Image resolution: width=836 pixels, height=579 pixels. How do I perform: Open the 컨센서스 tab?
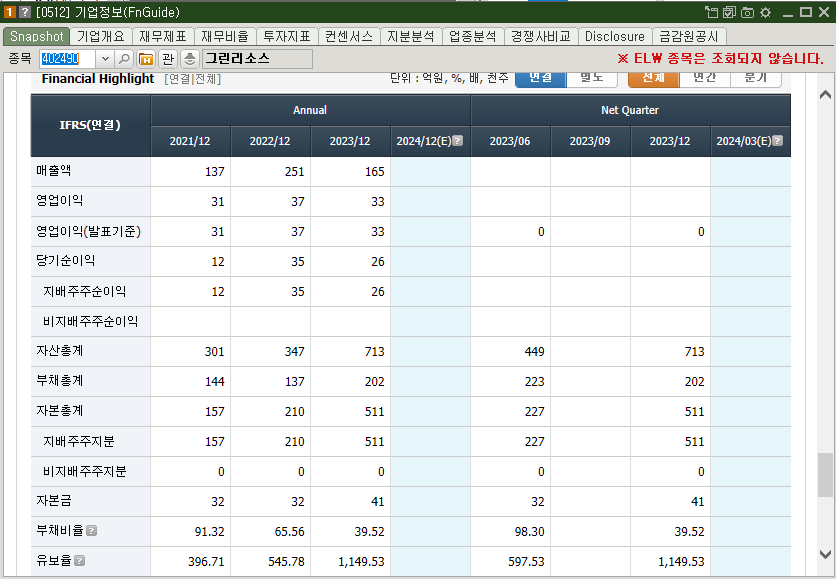[349, 36]
